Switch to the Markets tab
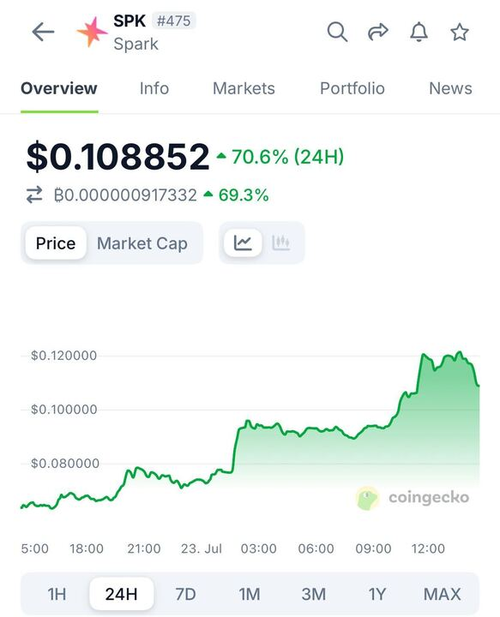 pyautogui.click(x=244, y=89)
